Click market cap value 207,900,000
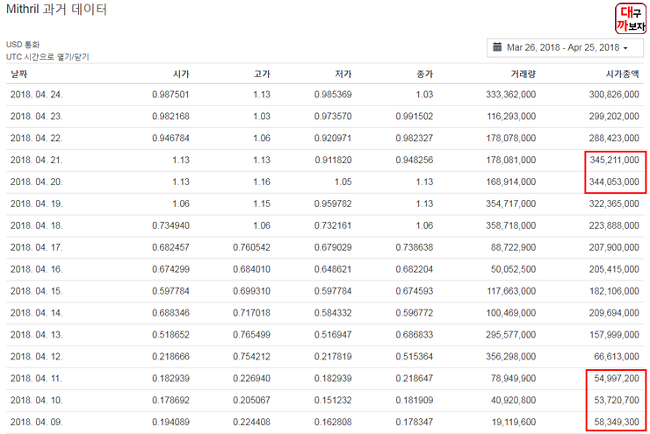 click(614, 247)
